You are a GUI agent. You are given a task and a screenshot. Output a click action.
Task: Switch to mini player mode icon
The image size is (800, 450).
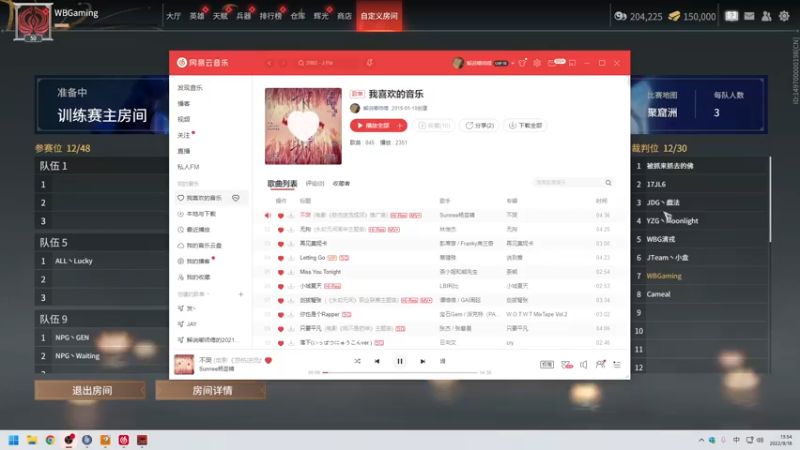pos(572,63)
